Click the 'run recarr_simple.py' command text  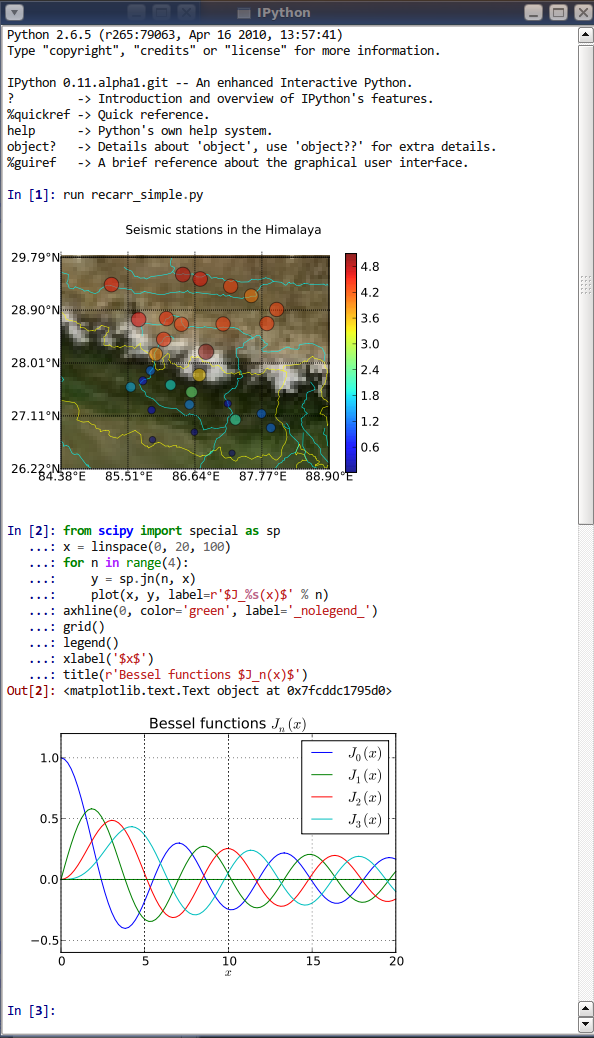point(133,195)
